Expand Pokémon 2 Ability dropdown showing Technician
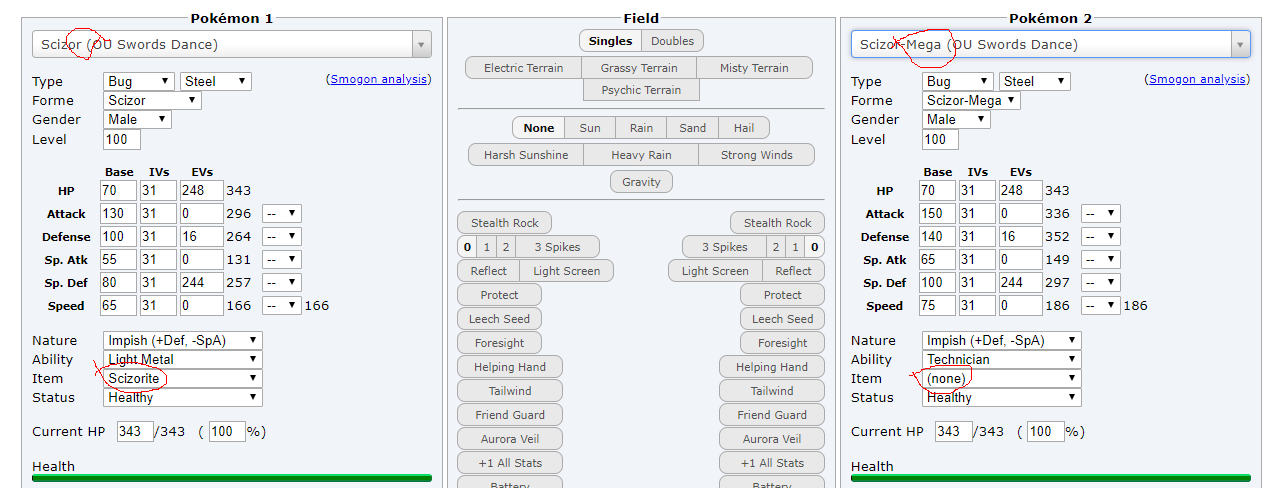1274x488 pixels. (x=1002, y=359)
